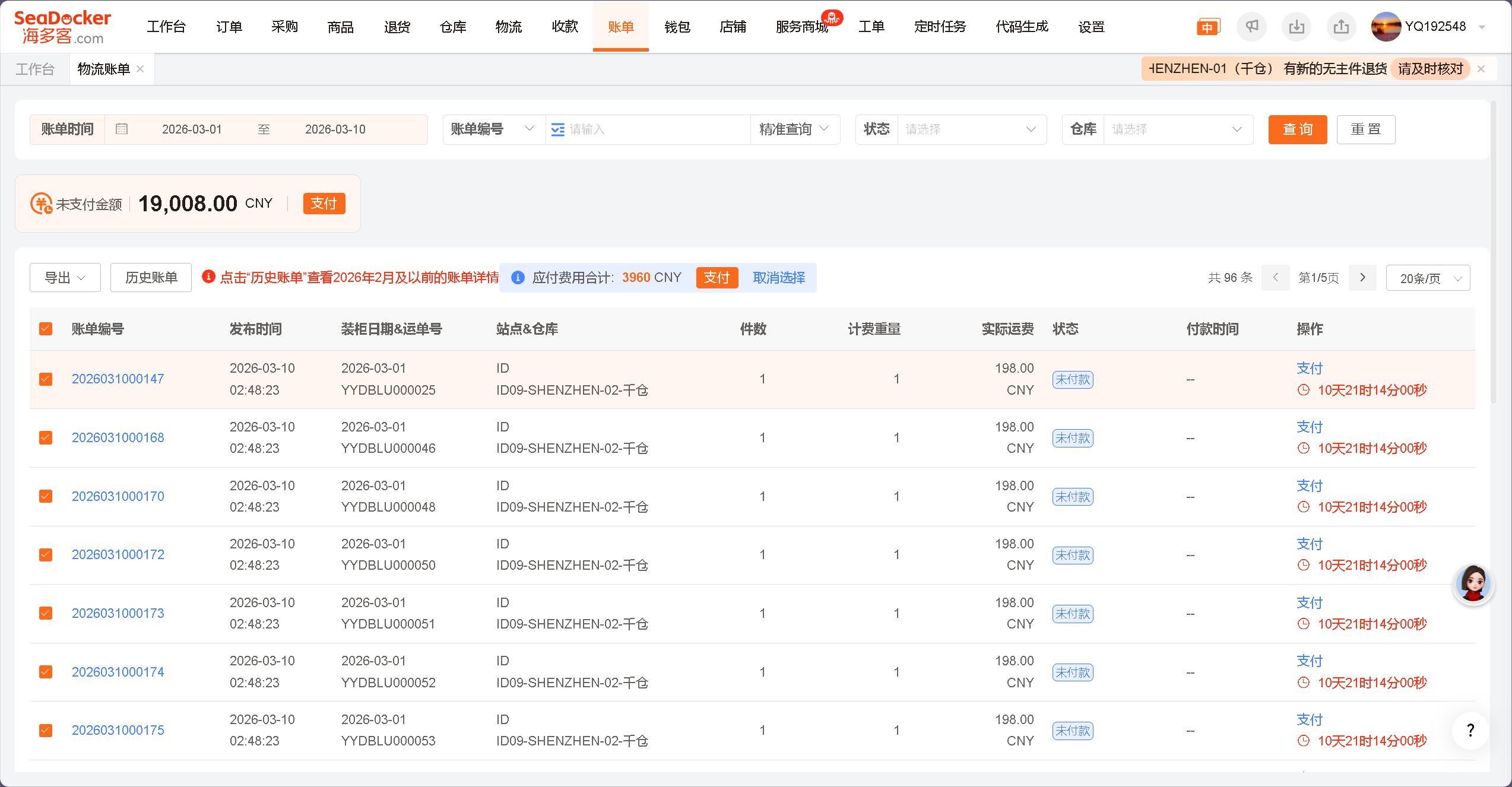
Task: Open bill link 2026031000172
Action: point(118,554)
